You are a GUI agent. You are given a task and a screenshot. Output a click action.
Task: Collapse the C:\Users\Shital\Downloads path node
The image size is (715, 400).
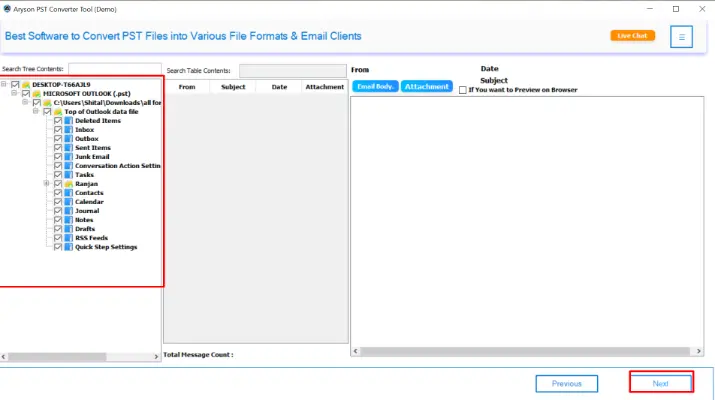click(26, 102)
